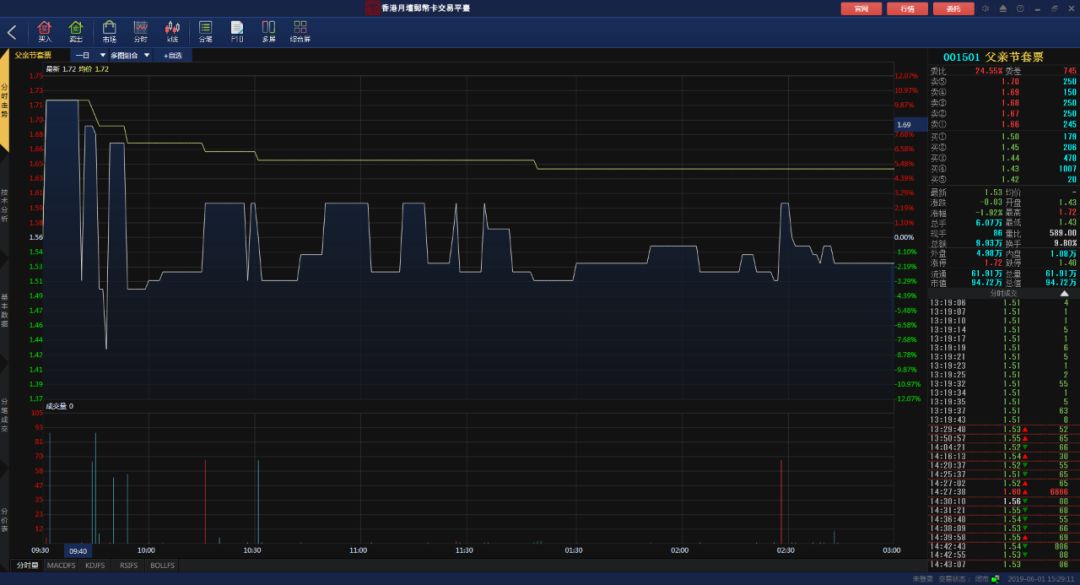Click the 最新 1.72 均价 1.72 chart header
The width and height of the screenshot is (1080, 585).
point(77,69)
